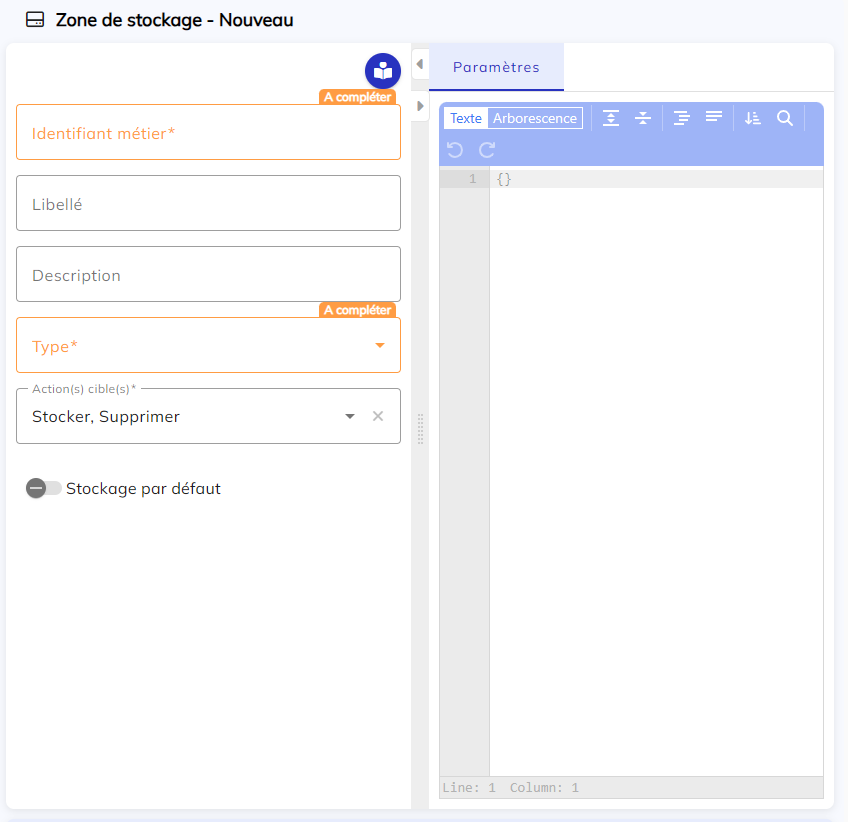848x822 pixels.
Task: Click the right arrow panel expander
Action: coord(420,105)
